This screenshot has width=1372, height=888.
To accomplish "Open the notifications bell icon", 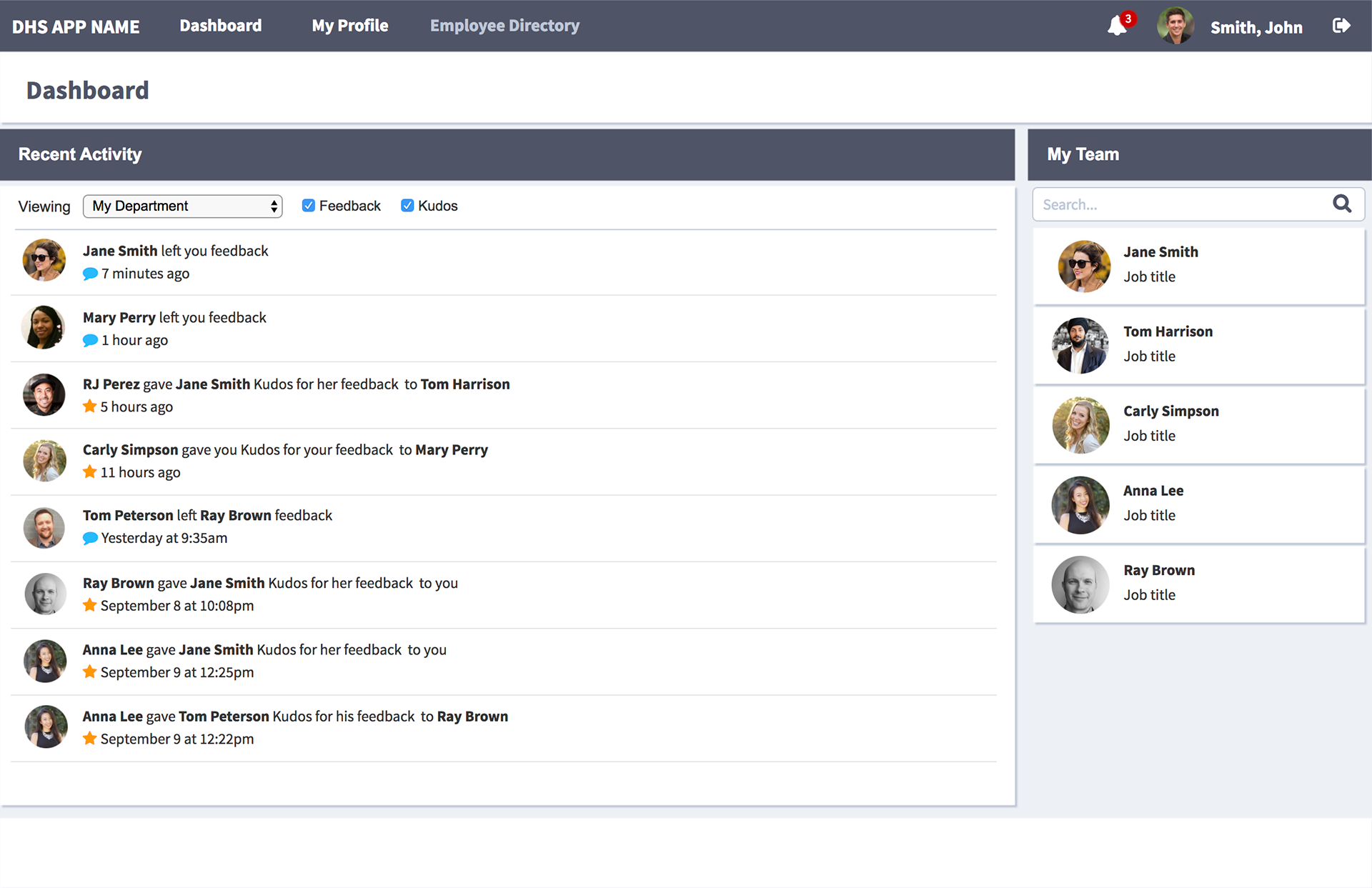I will [x=1117, y=26].
